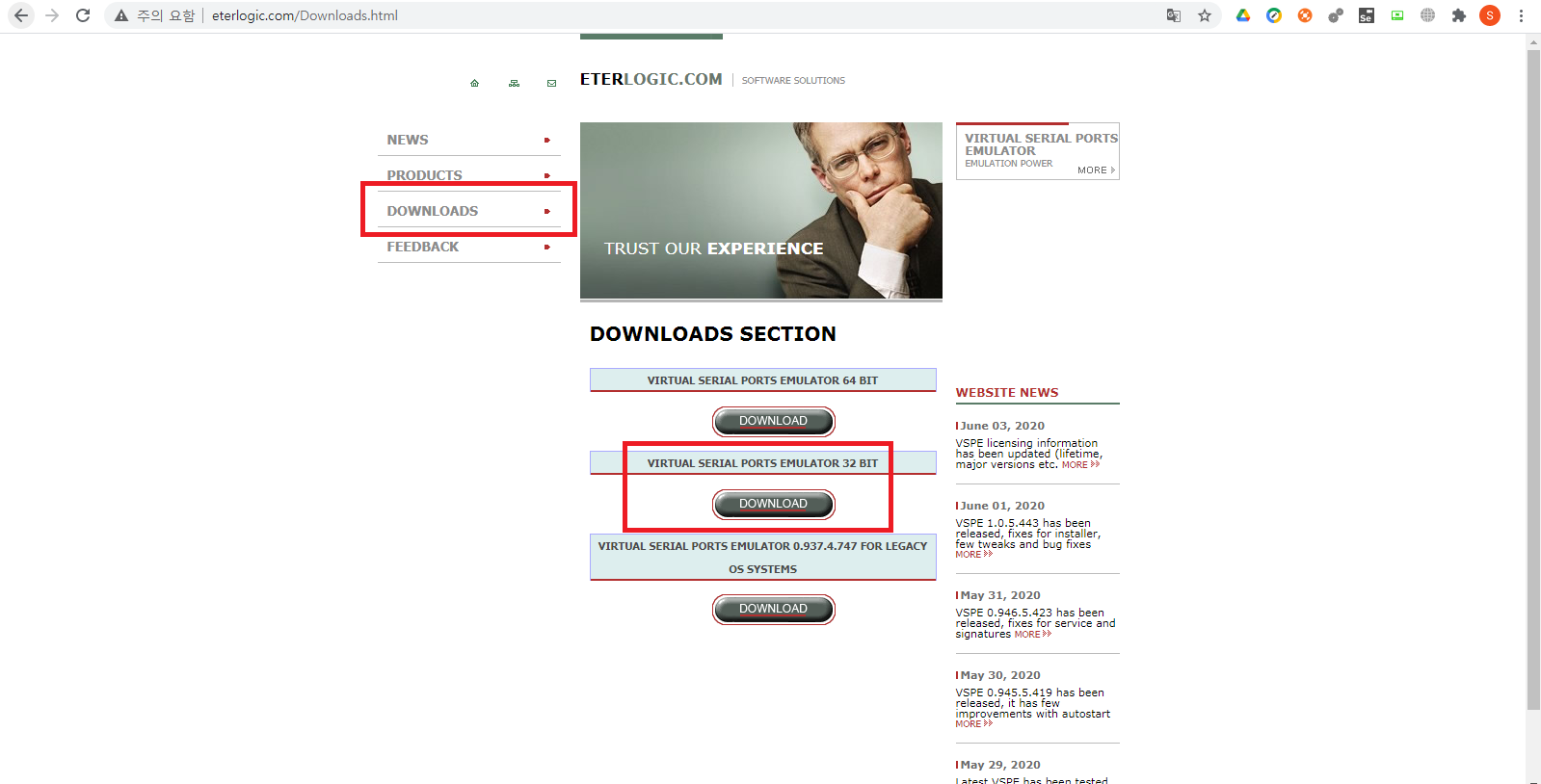Click the blue-yellow pencil circle extension icon

pos(1274,15)
